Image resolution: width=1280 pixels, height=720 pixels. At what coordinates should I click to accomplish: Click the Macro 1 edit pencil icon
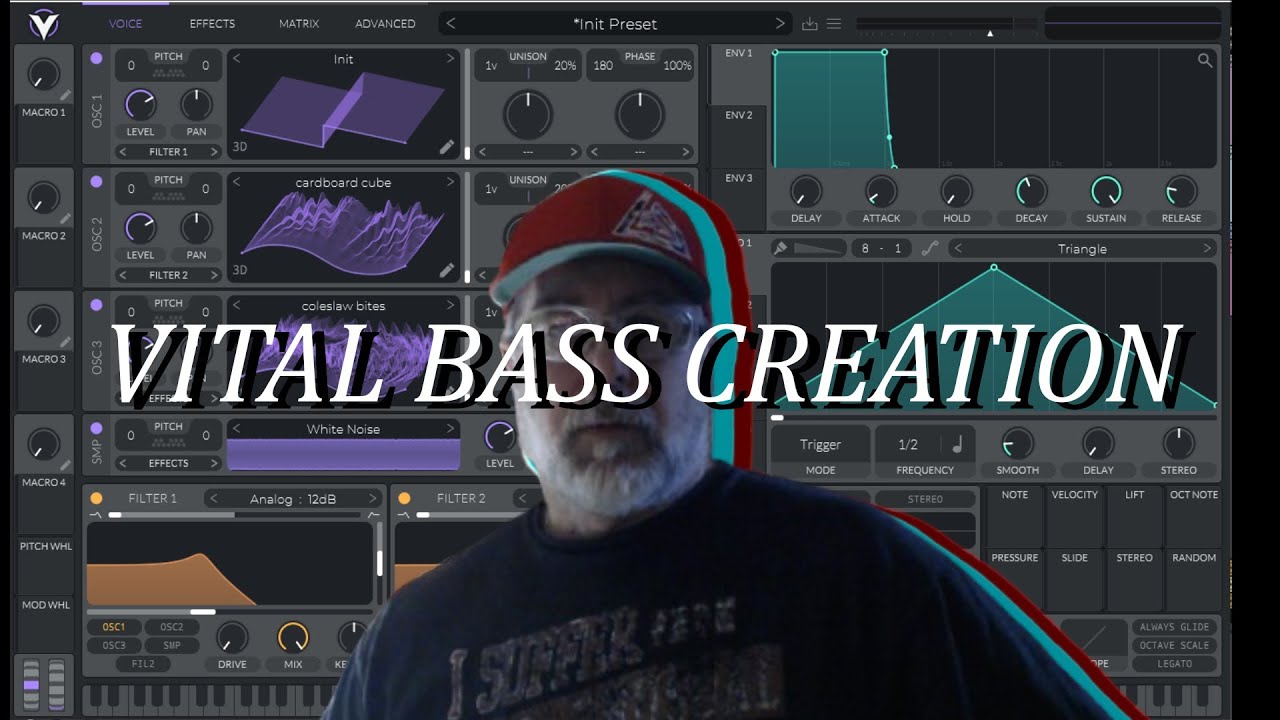(65, 96)
